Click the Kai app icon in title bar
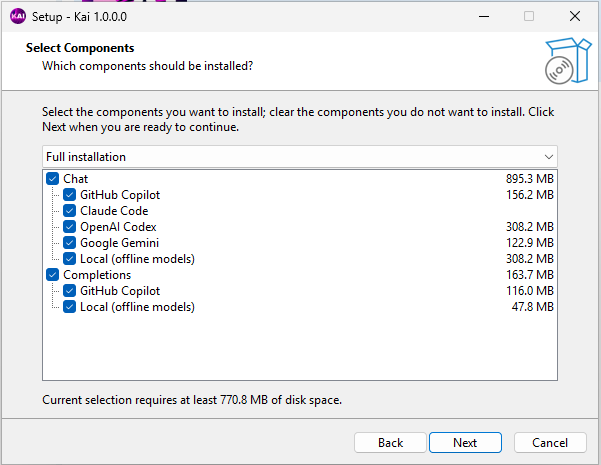The width and height of the screenshot is (601, 465). tap(18, 16)
